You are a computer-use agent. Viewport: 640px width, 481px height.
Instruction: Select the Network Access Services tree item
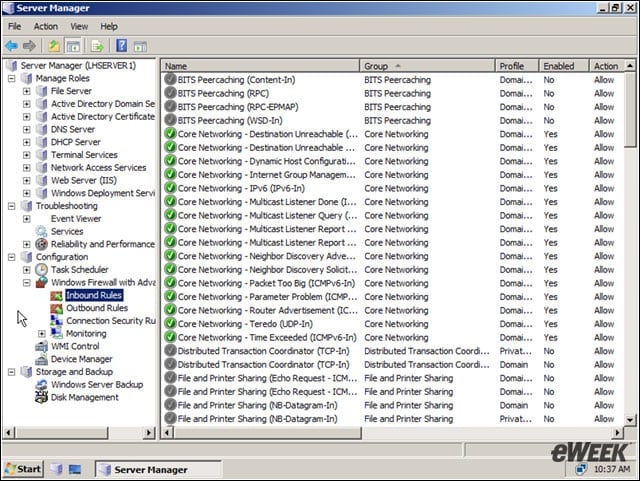coord(98,167)
